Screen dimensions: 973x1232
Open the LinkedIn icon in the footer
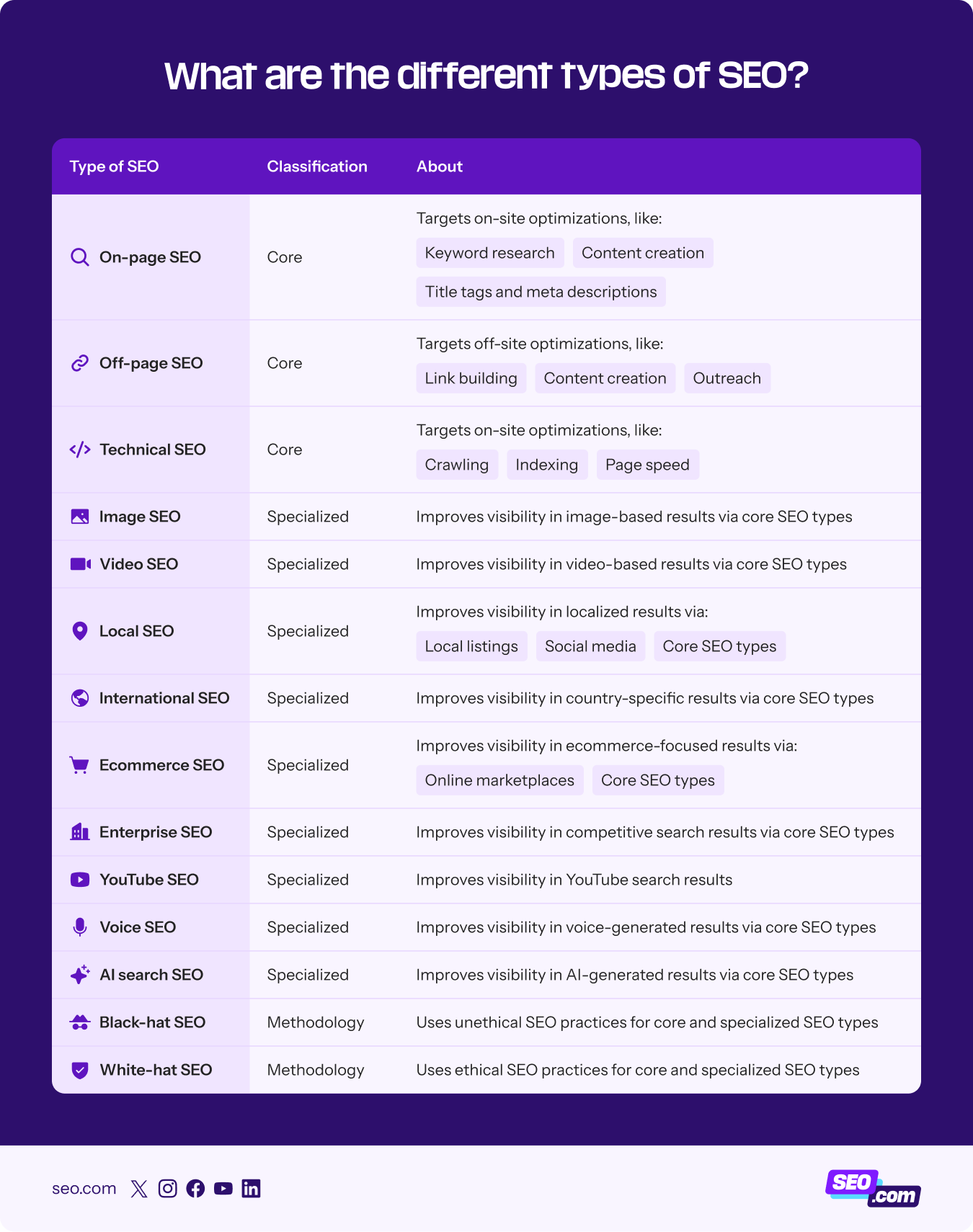[x=251, y=1189]
